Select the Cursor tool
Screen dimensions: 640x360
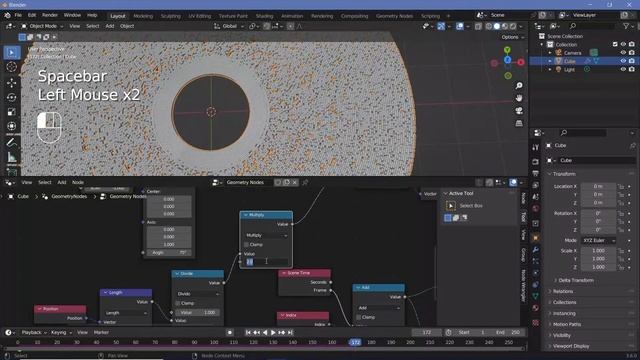pos(12,67)
